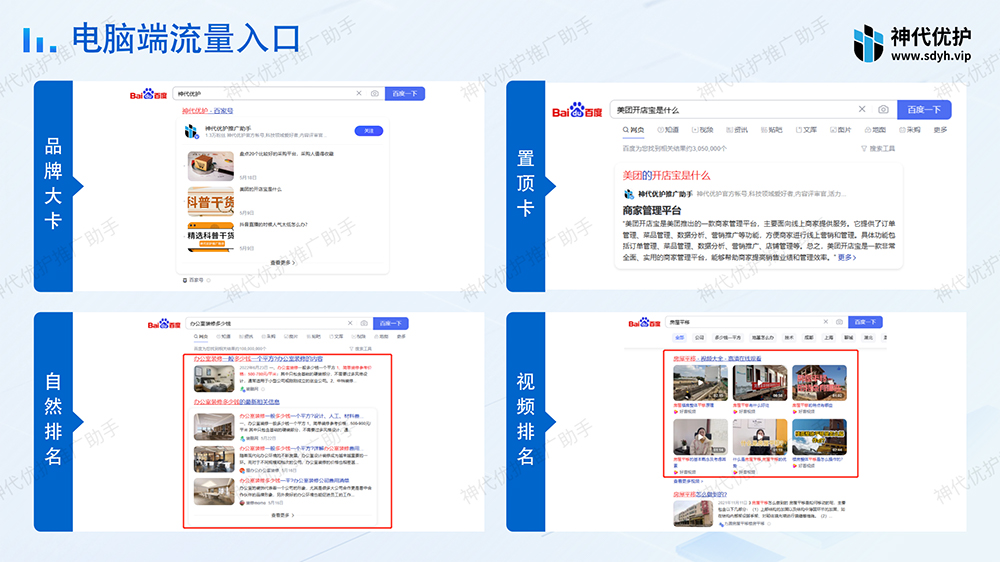
Task: Open the 科普干货 article thumbnail
Action: (x=210, y=202)
